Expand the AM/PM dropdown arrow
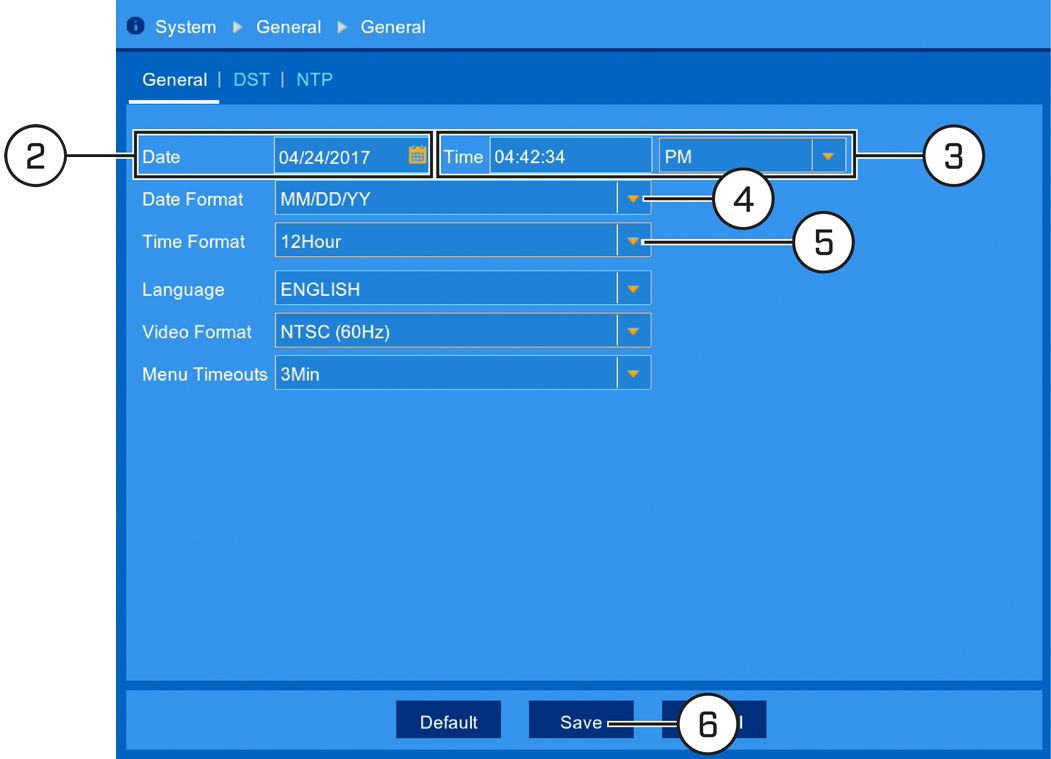Image resolution: width=1051 pixels, height=759 pixels. (828, 156)
